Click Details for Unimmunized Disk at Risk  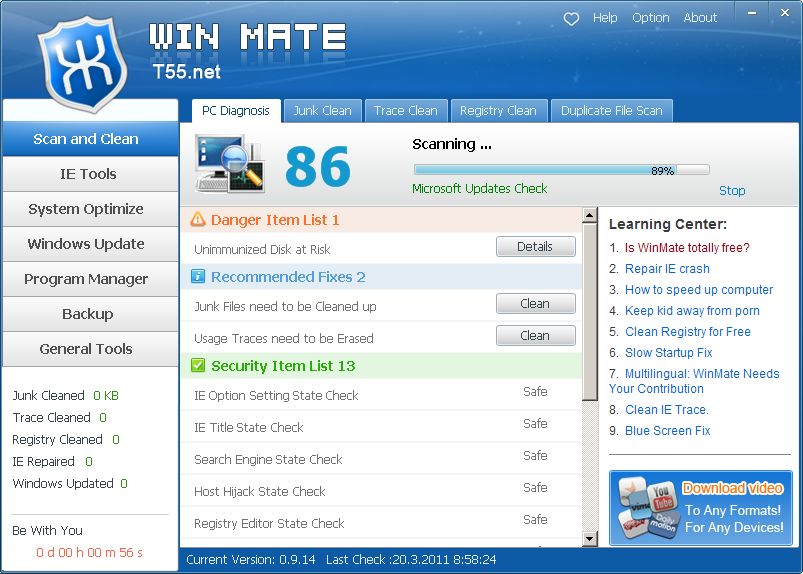point(536,247)
